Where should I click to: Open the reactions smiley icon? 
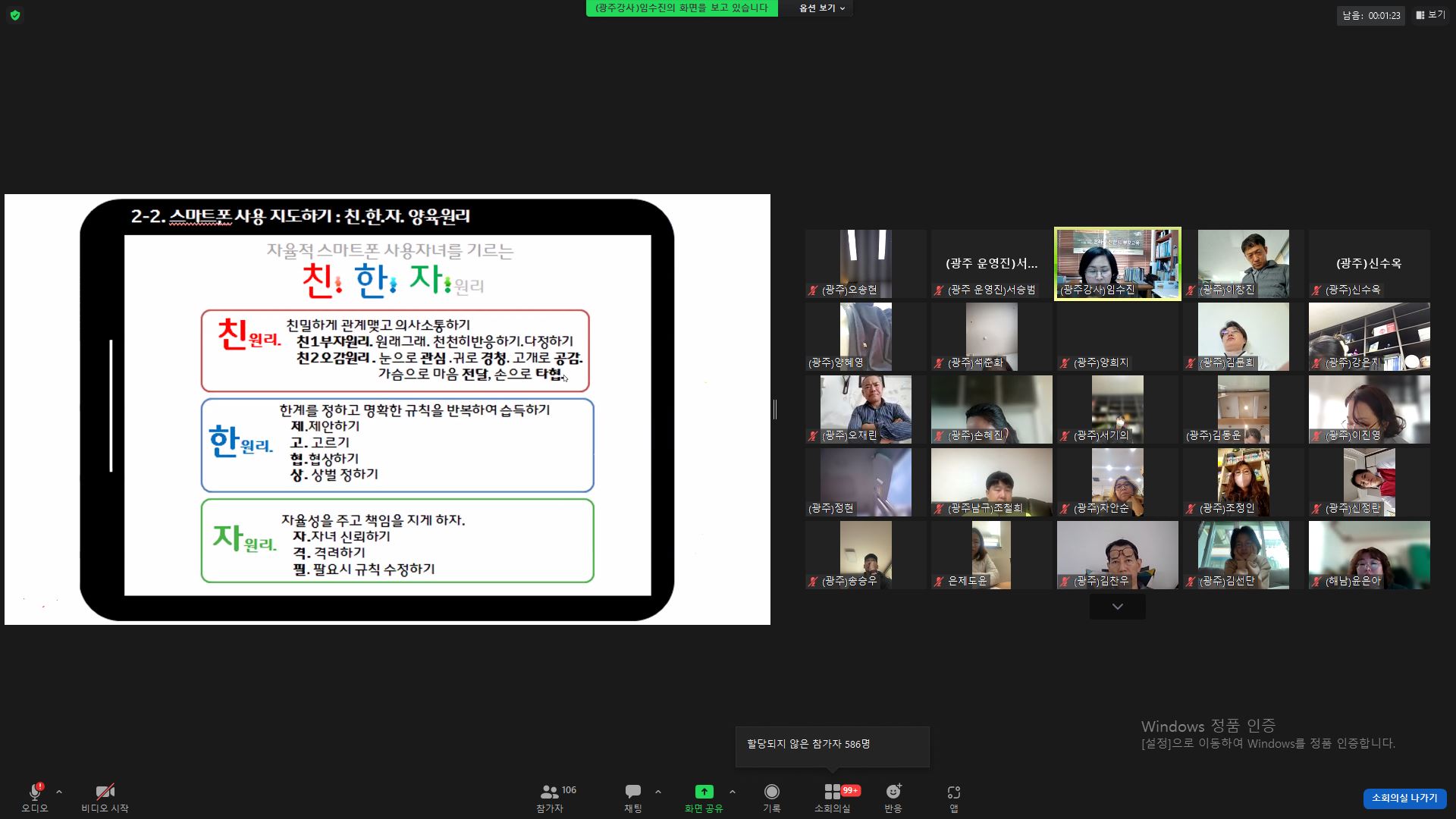pyautogui.click(x=893, y=792)
